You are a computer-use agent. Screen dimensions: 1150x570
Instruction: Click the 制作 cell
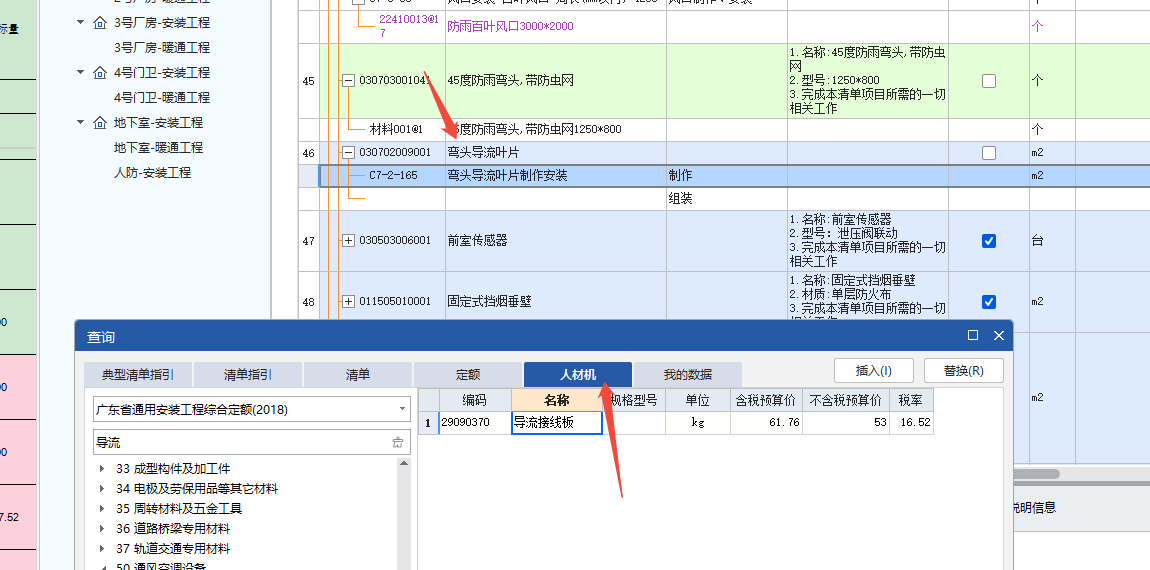726,176
